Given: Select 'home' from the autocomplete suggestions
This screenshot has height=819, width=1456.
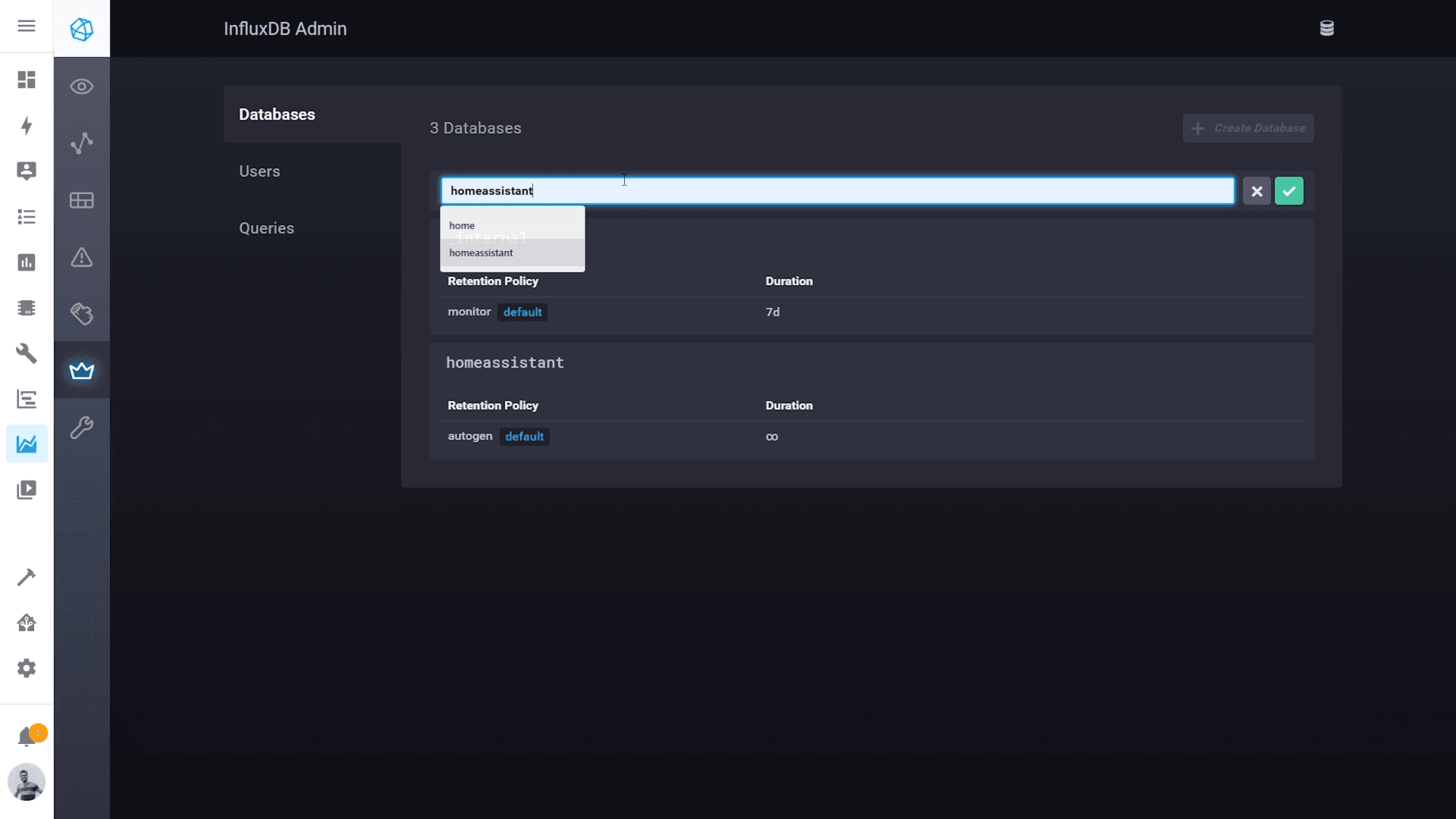Looking at the screenshot, I should coord(461,224).
